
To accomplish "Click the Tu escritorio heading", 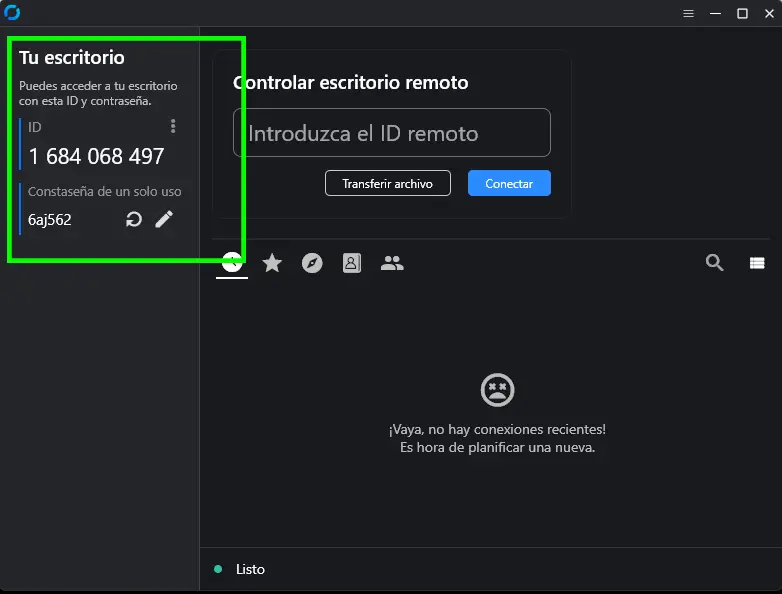I will coord(72,57).
